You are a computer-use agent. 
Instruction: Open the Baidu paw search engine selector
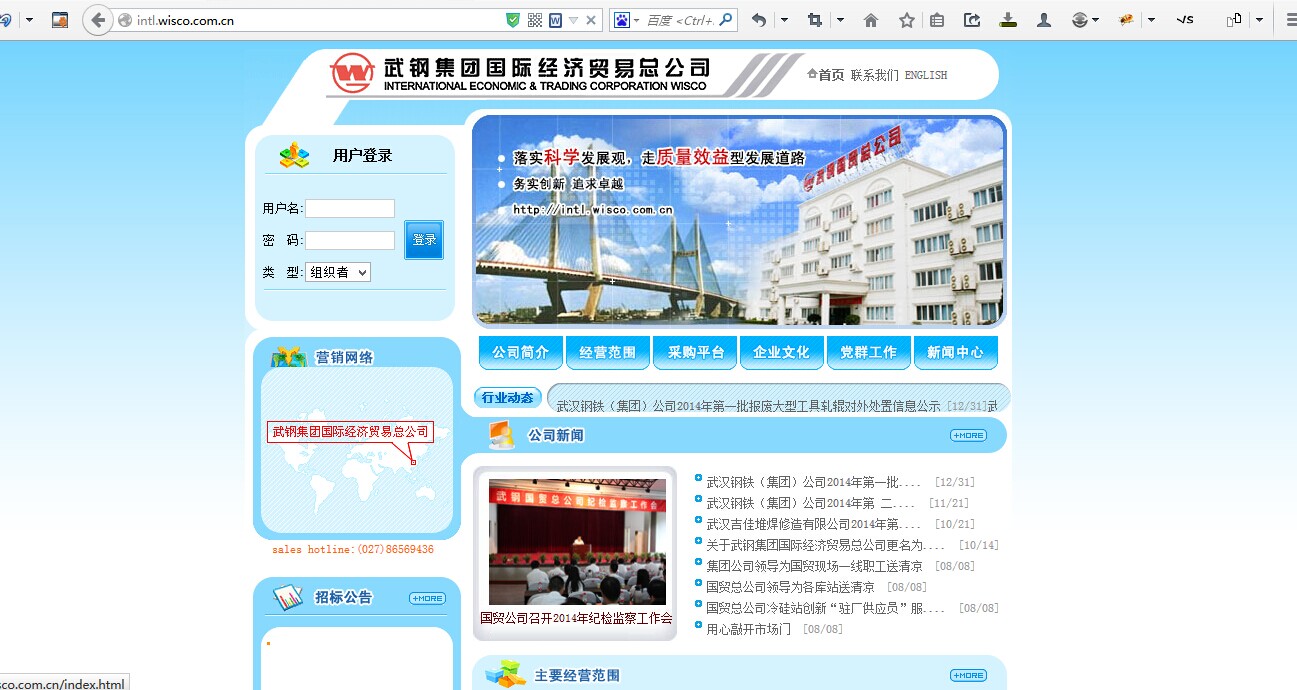click(625, 20)
